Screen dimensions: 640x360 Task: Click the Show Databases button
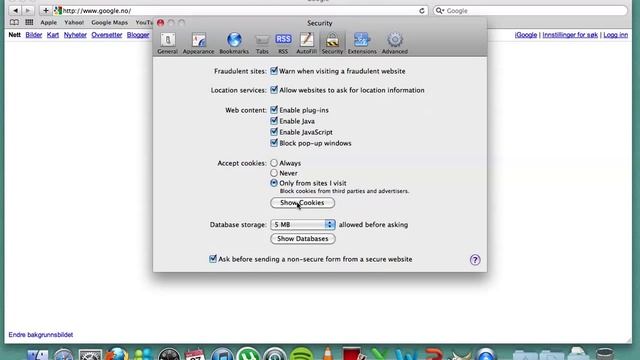(x=303, y=239)
